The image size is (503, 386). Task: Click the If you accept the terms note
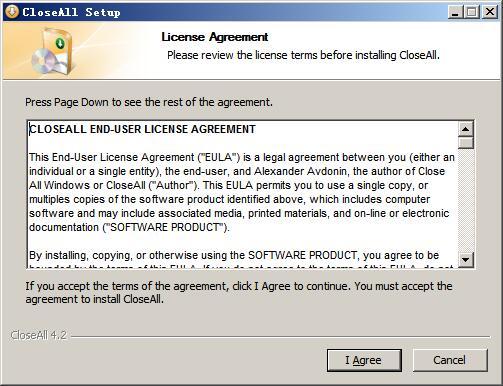(239, 292)
